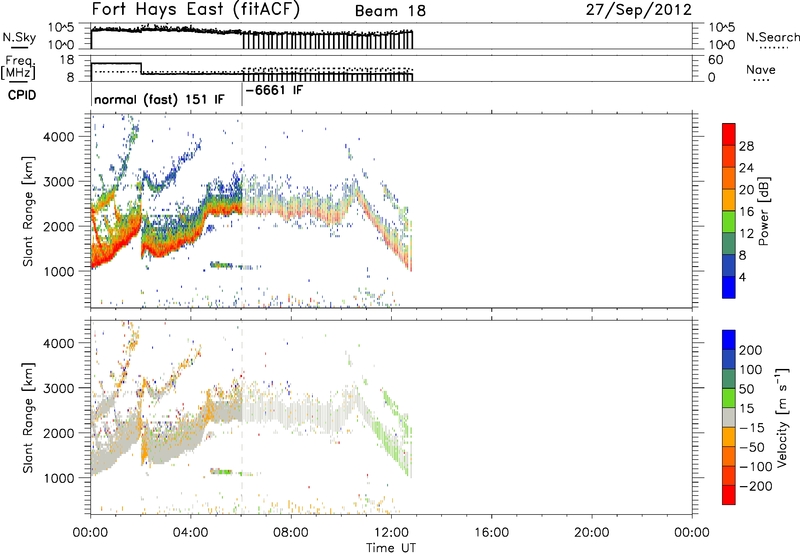Click the 'Freq. [MHz]' axis label
Screen dimensions: 800x554
[19, 67]
